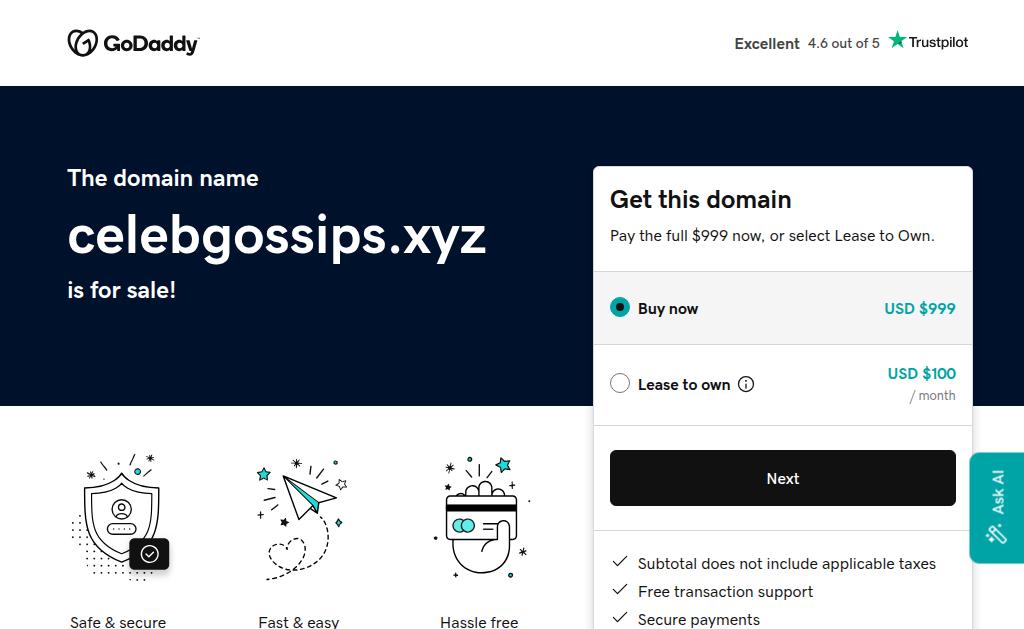Image resolution: width=1024 pixels, height=629 pixels.
Task: Select the Buy now radio button
Action: pyautogui.click(x=620, y=307)
